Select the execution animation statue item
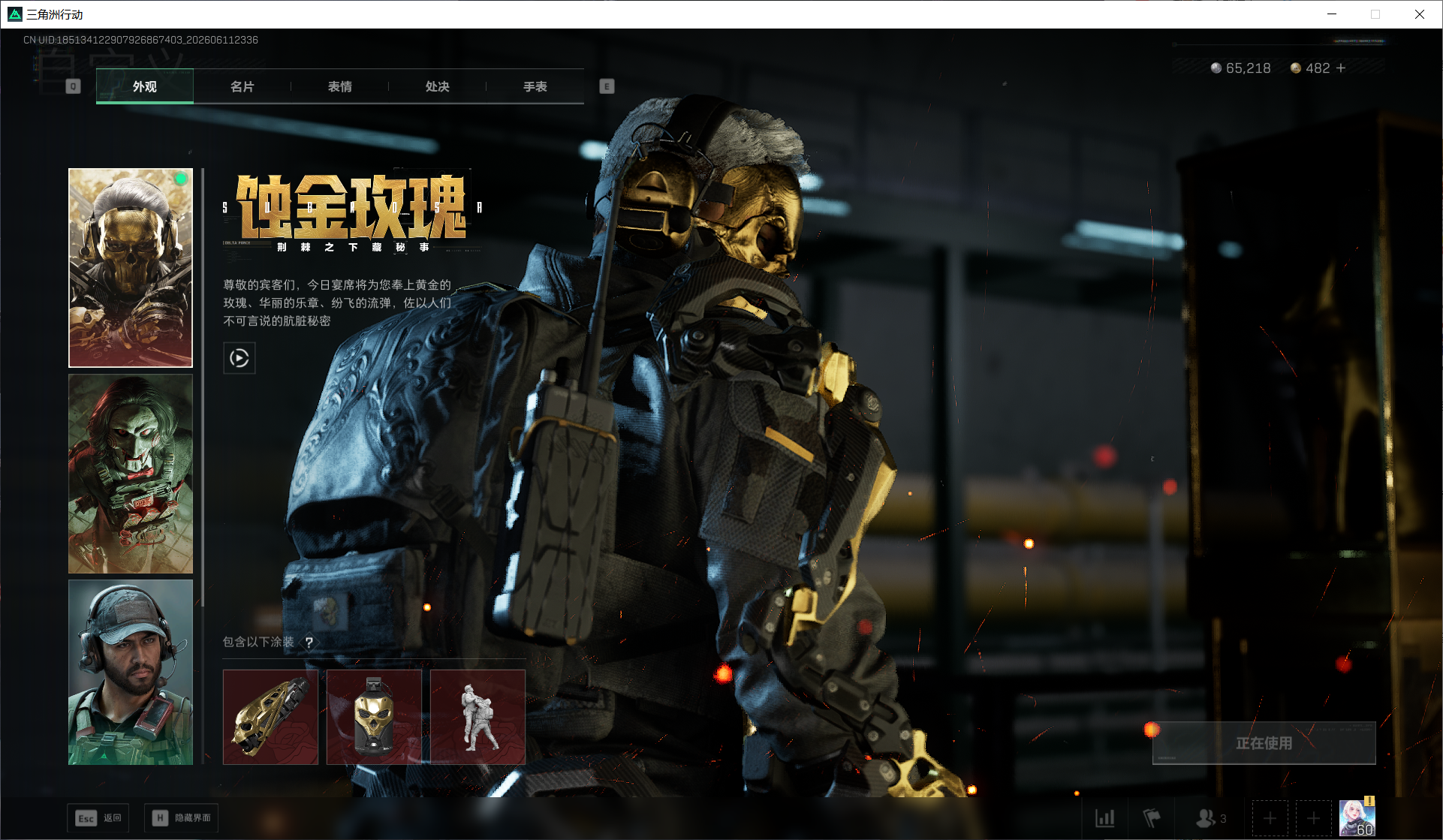1443x840 pixels. tap(477, 717)
